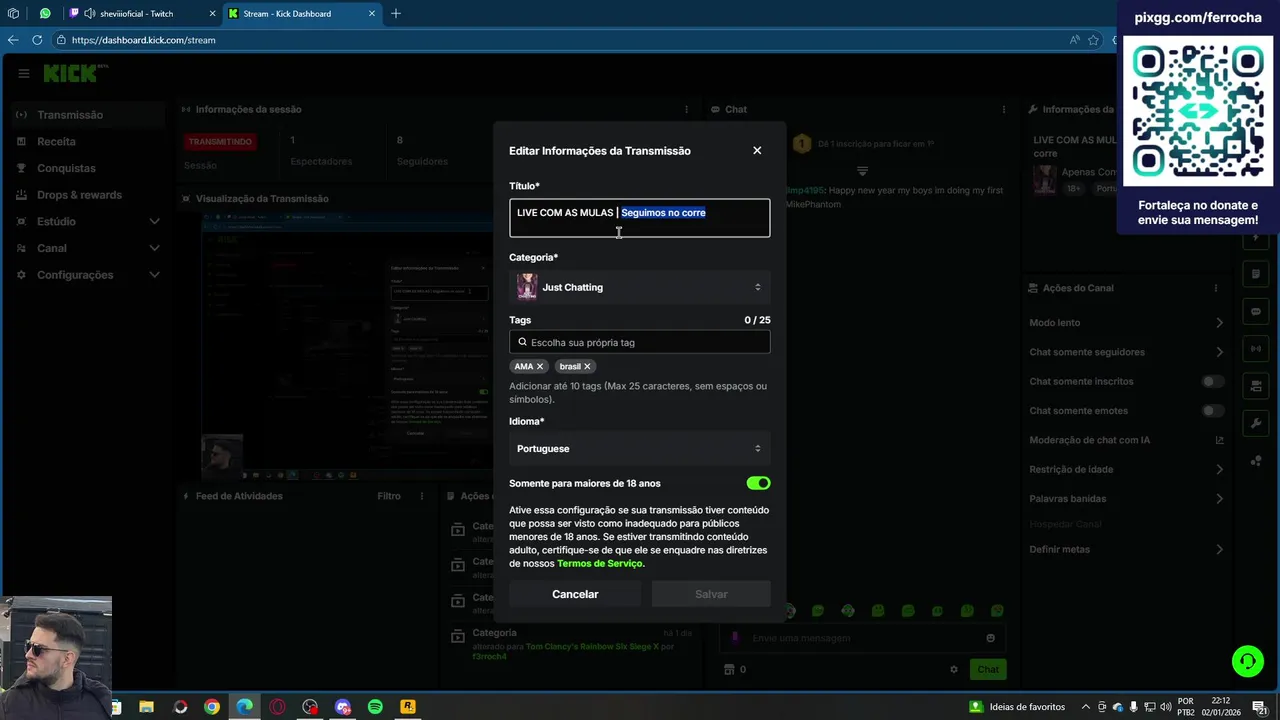1280x720 pixels.
Task: Open the Idioma dropdown showing Portuguese
Action: tap(640, 448)
